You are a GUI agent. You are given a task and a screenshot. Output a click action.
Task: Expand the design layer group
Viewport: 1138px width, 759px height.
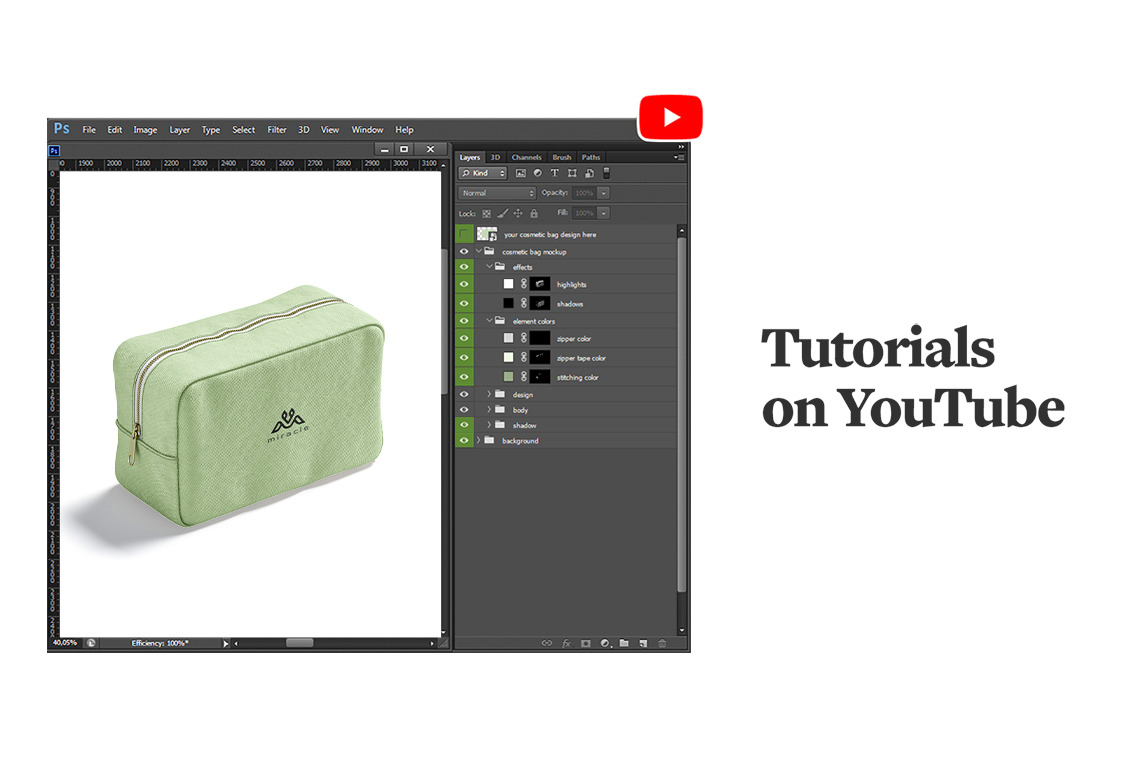pyautogui.click(x=489, y=394)
